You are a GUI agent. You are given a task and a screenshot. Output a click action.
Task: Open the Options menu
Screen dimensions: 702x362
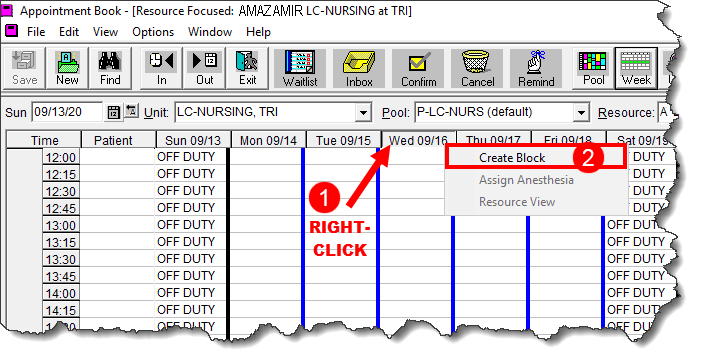153,32
